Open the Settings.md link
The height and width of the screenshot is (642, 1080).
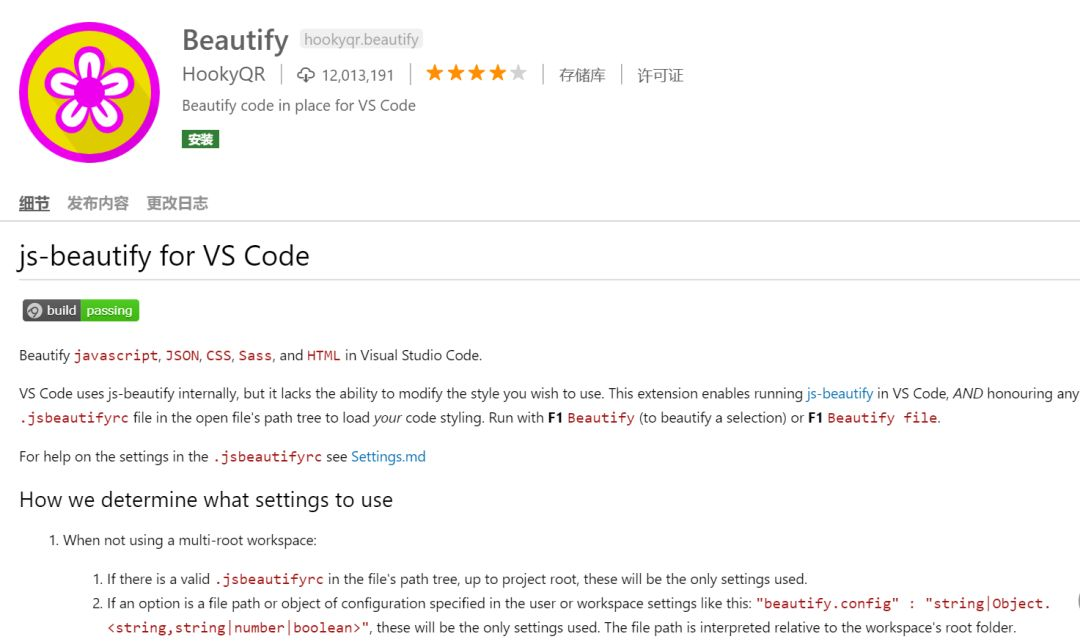click(x=388, y=456)
